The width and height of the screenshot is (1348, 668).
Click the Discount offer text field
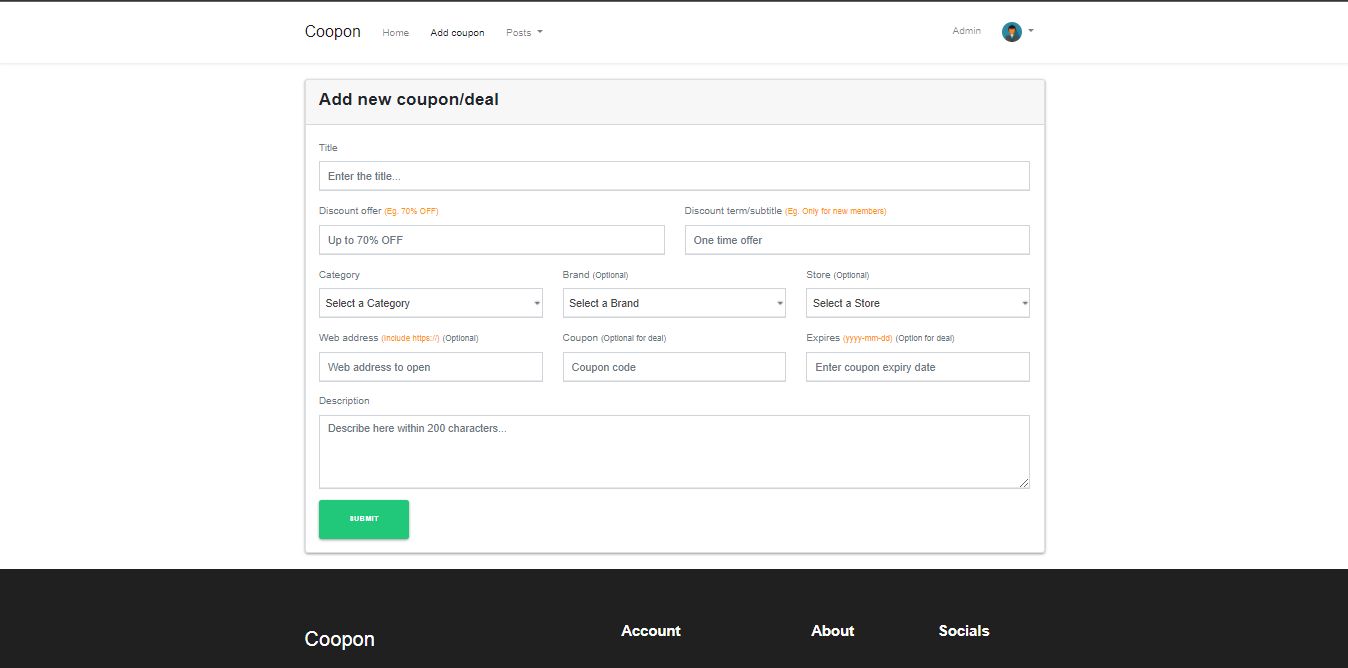[491, 240]
